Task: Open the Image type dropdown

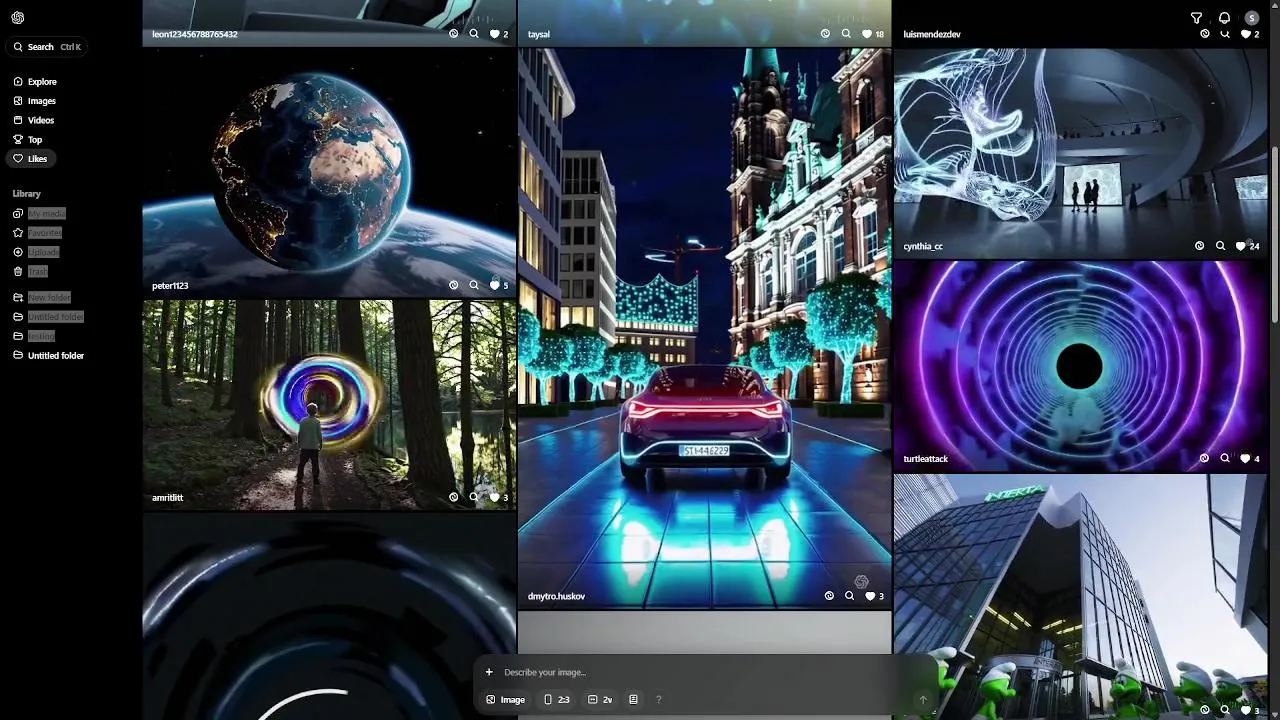Action: pyautogui.click(x=505, y=700)
